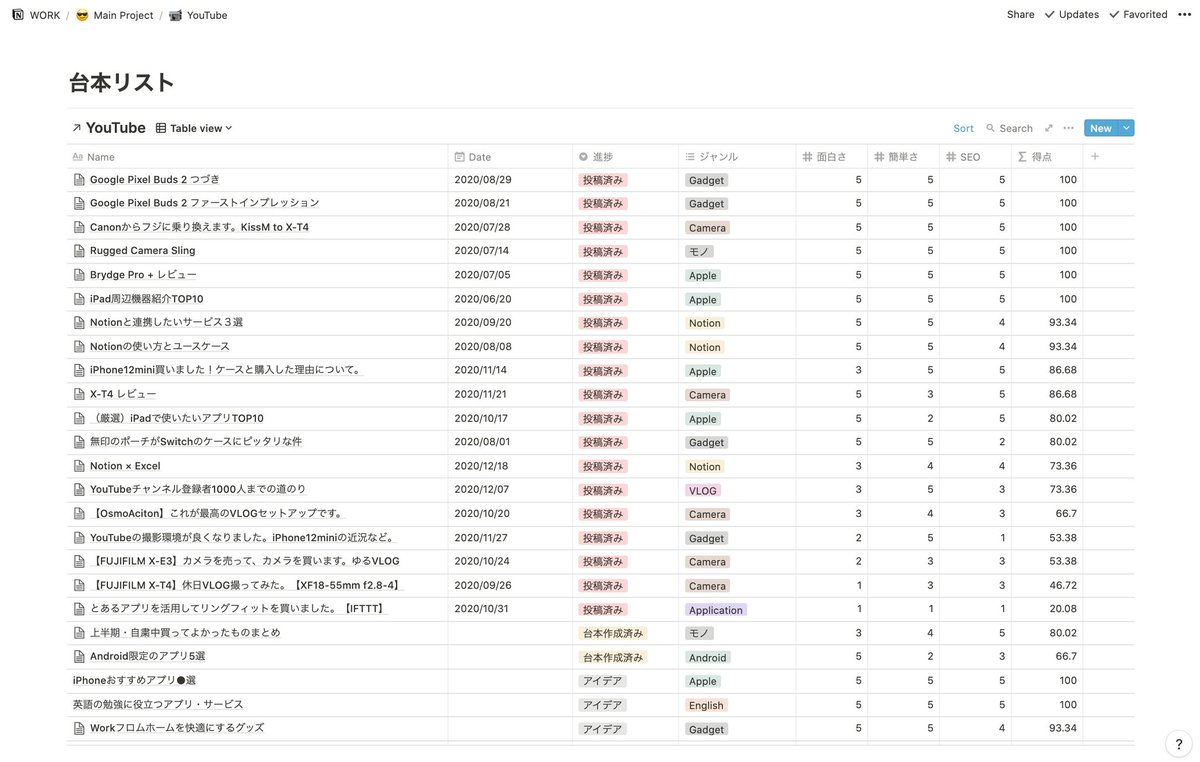
Task: Open the YouTube breadcrumb page
Action: click(198, 15)
